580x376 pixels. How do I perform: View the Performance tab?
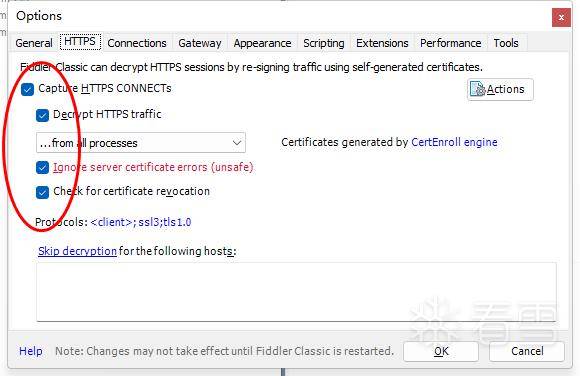[x=451, y=43]
